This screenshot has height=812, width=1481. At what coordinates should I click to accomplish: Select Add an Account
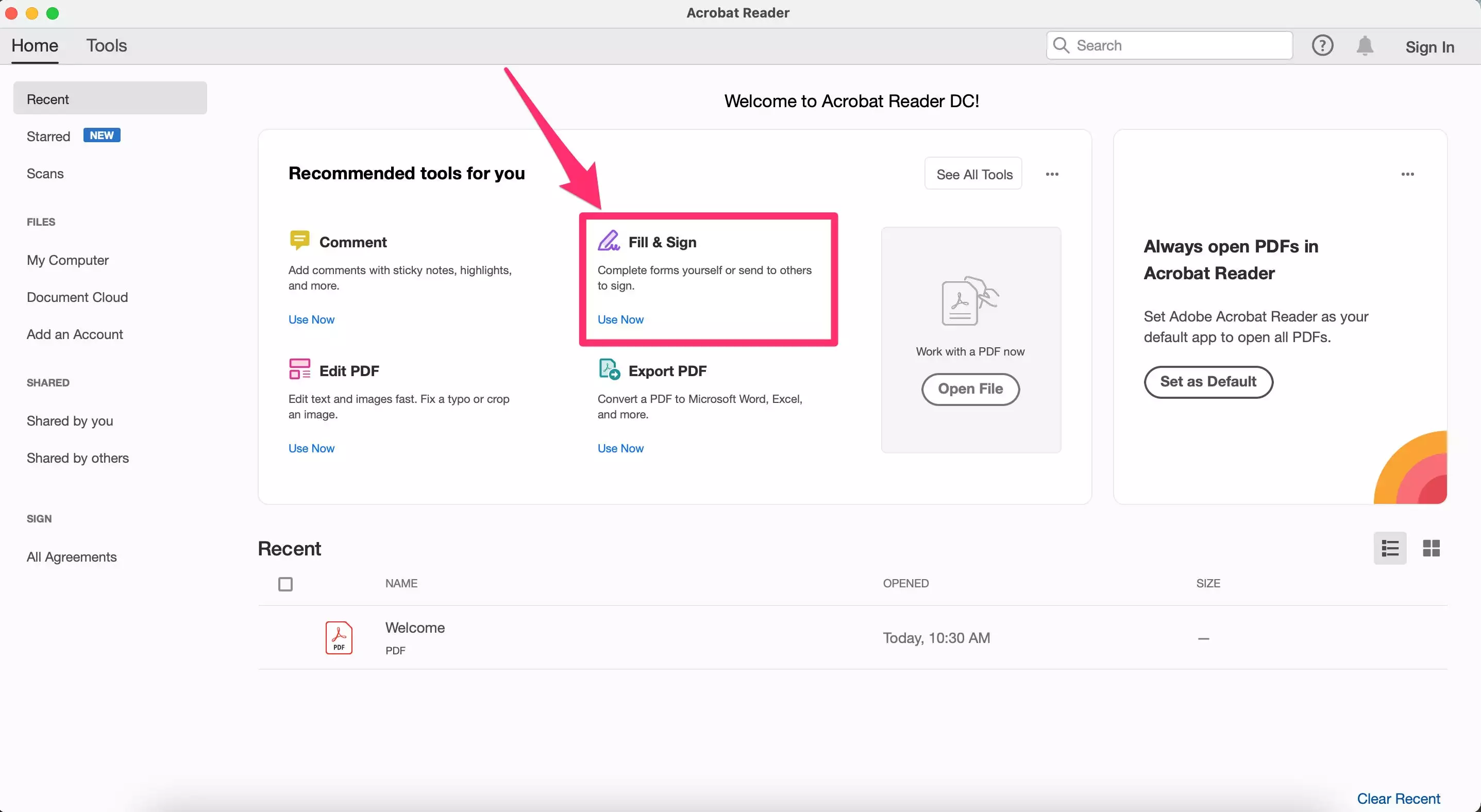(x=75, y=334)
